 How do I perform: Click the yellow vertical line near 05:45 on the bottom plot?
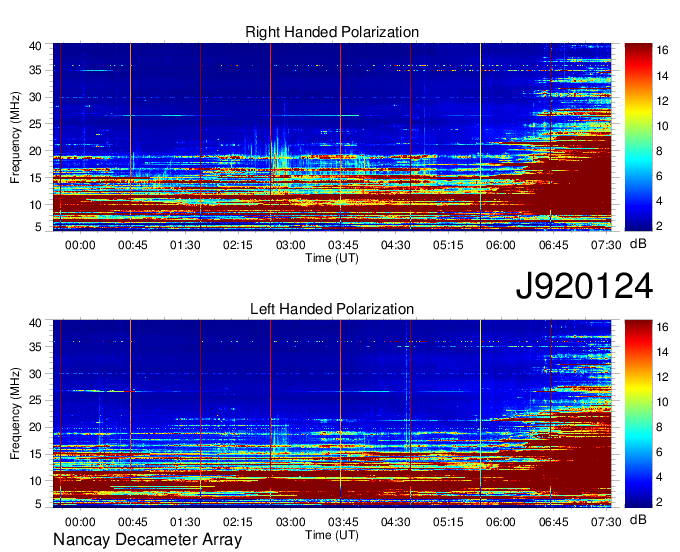coord(481,413)
